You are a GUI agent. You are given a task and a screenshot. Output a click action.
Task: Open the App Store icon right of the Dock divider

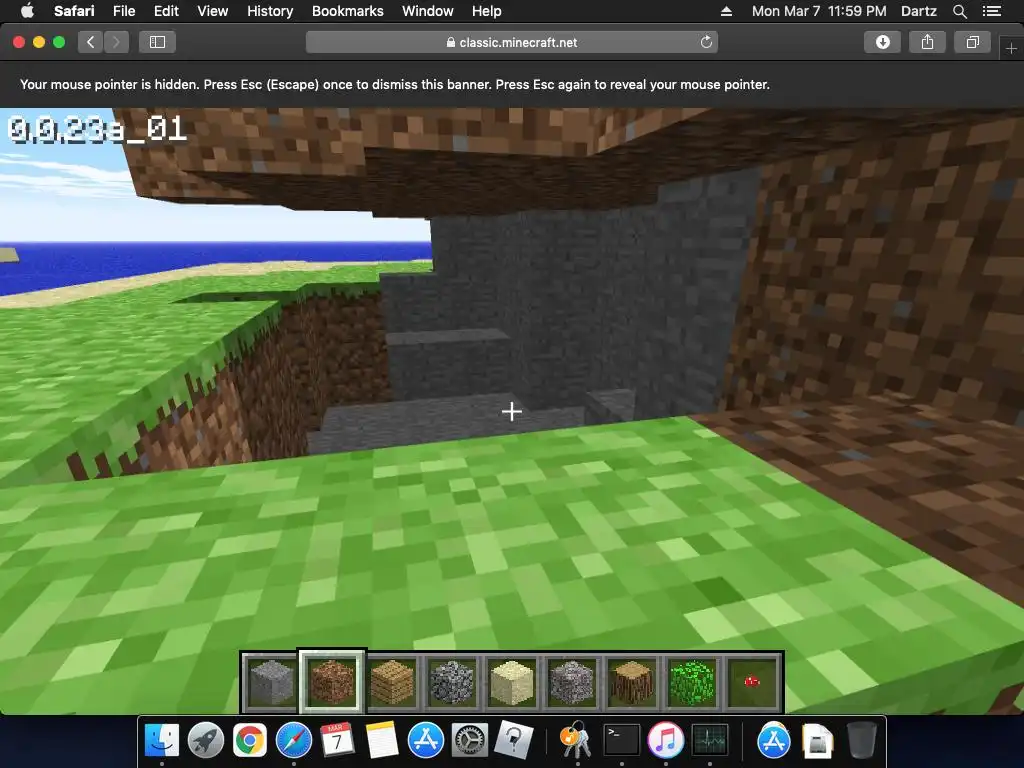[774, 741]
